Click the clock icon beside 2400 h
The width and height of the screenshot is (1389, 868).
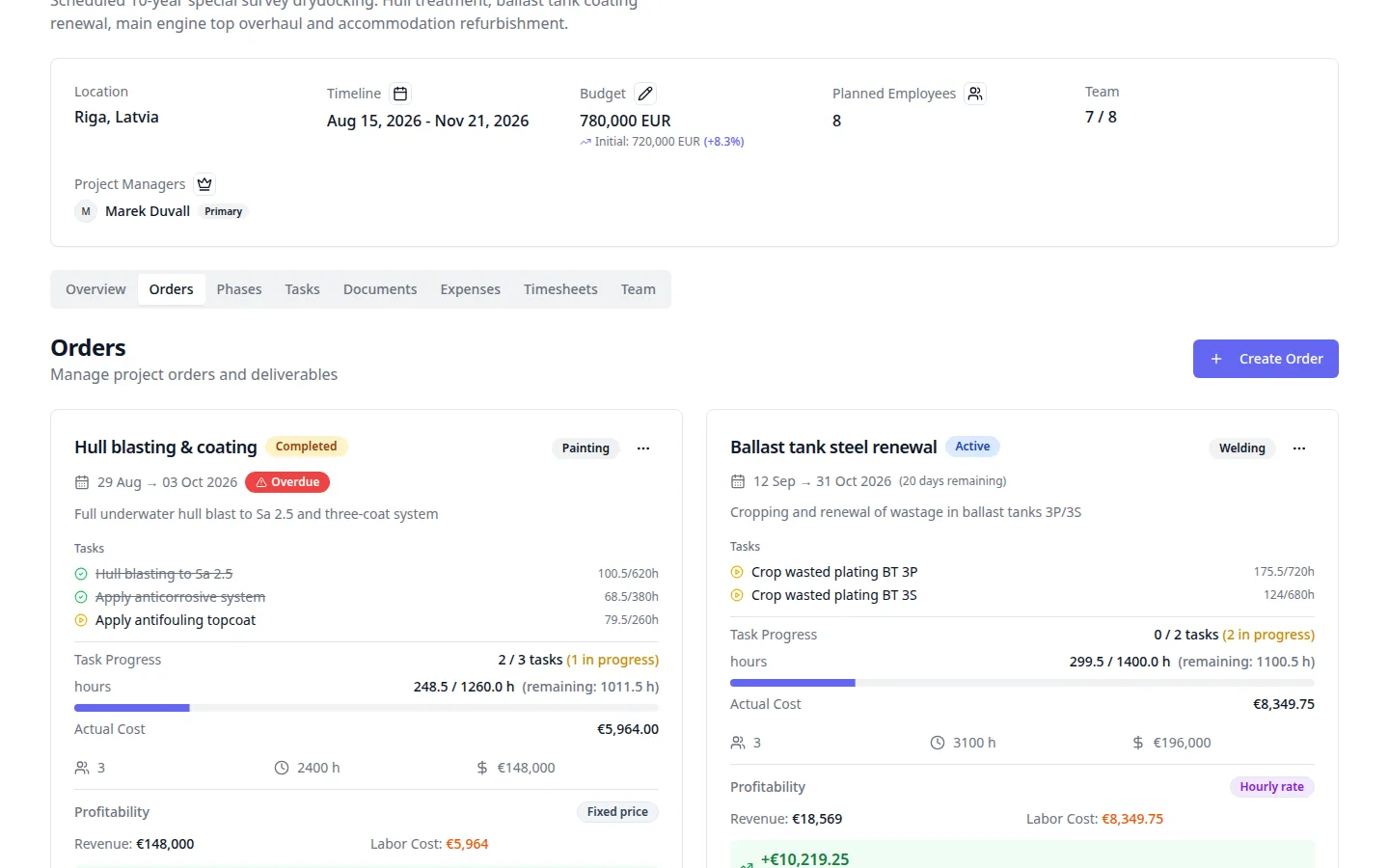pos(282,768)
